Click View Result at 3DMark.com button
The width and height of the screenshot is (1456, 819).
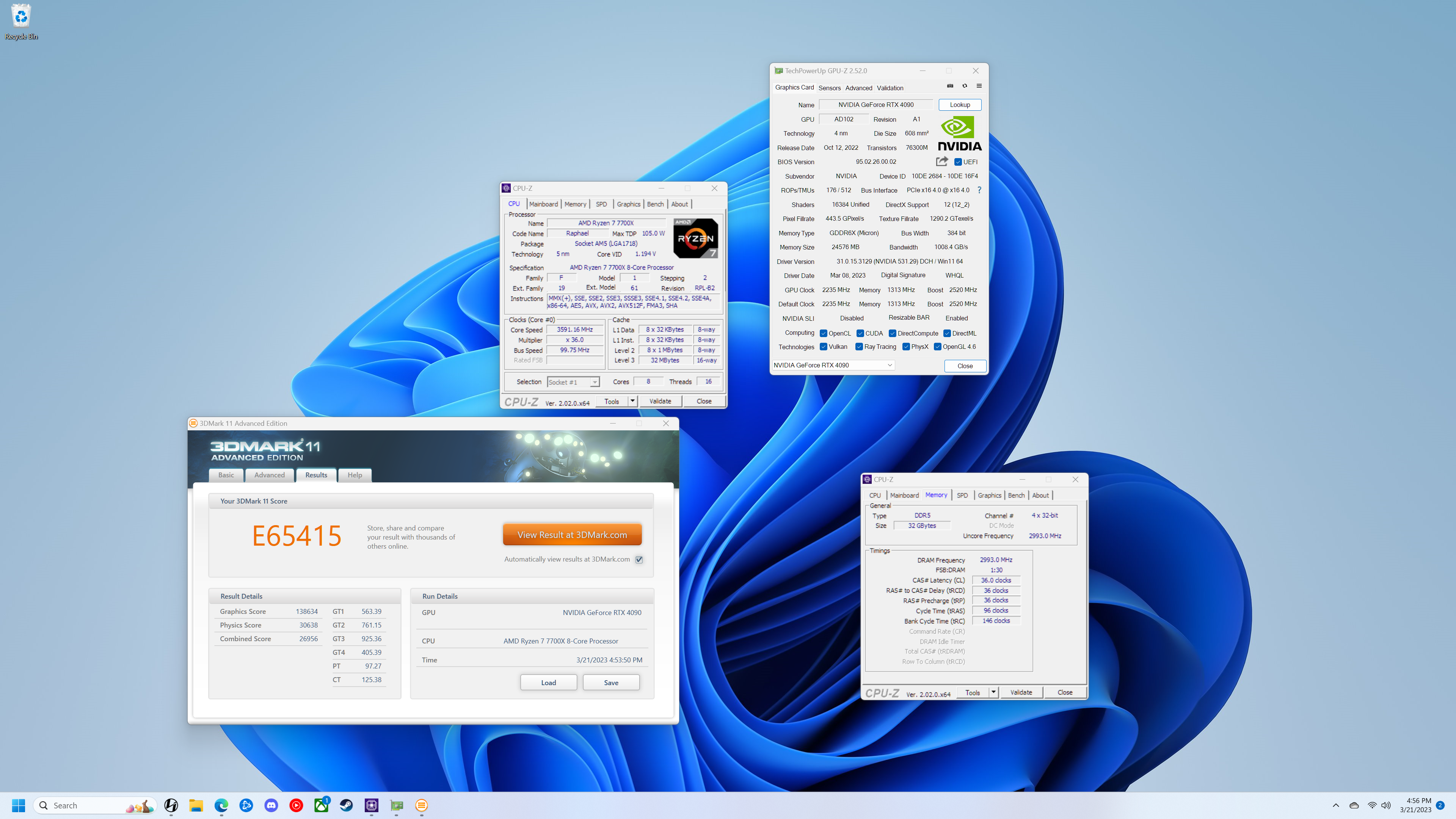point(572,535)
